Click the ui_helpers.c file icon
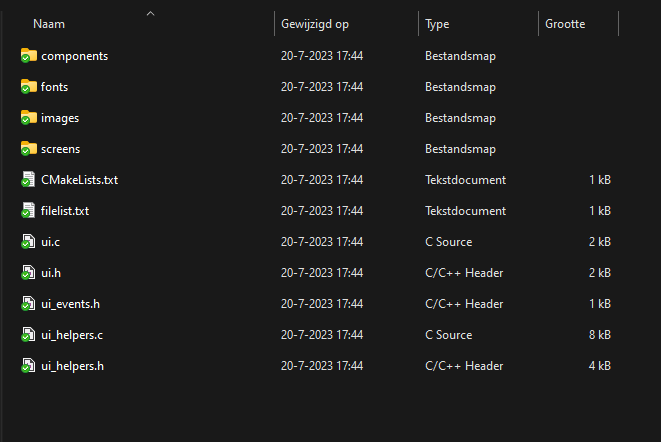Viewport: 661px width, 442px height. click(x=28, y=335)
